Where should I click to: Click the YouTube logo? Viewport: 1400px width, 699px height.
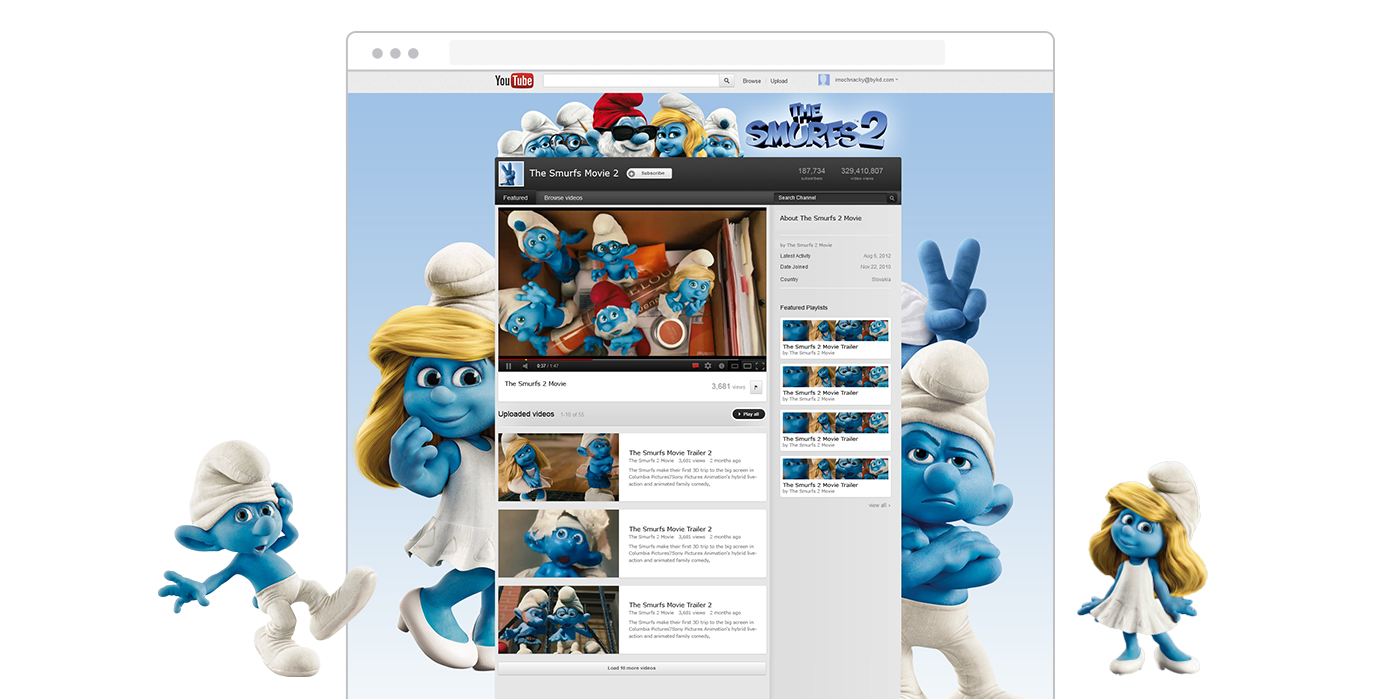click(x=514, y=81)
